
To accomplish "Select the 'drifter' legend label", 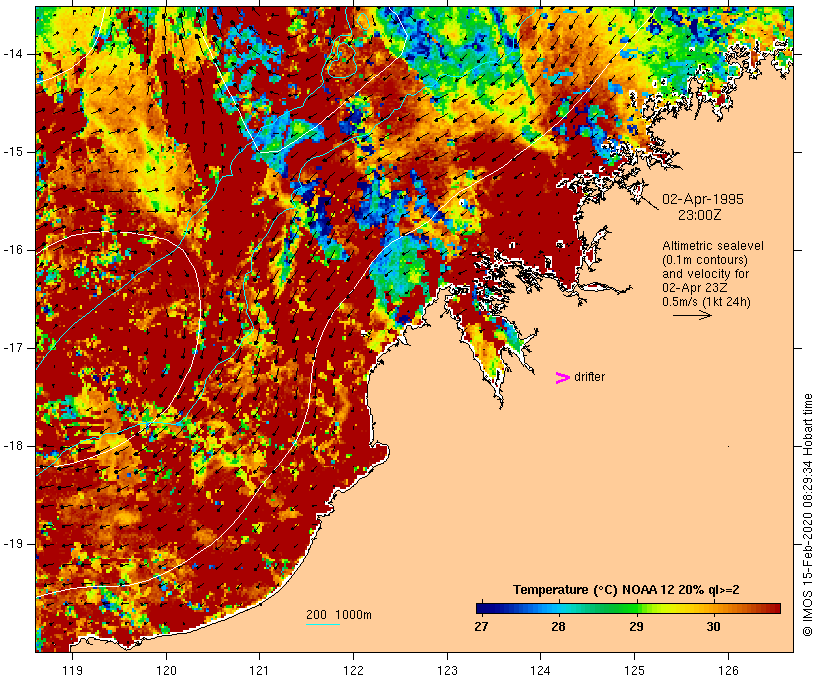I will coord(589,377).
